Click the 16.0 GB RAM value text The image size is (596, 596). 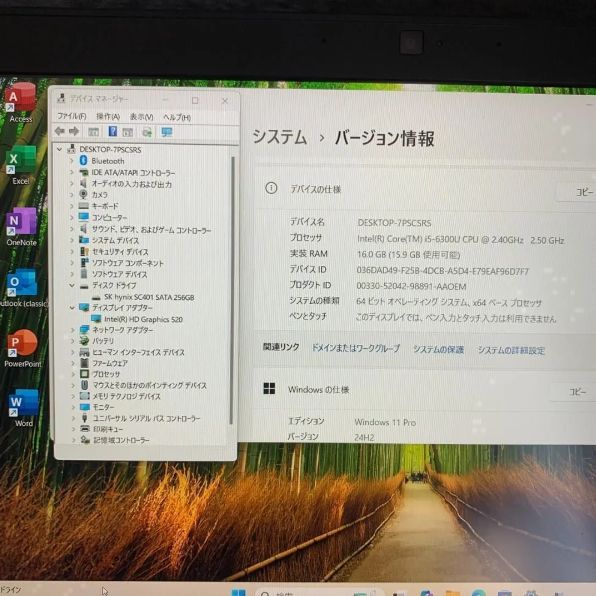pyautogui.click(x=408, y=255)
